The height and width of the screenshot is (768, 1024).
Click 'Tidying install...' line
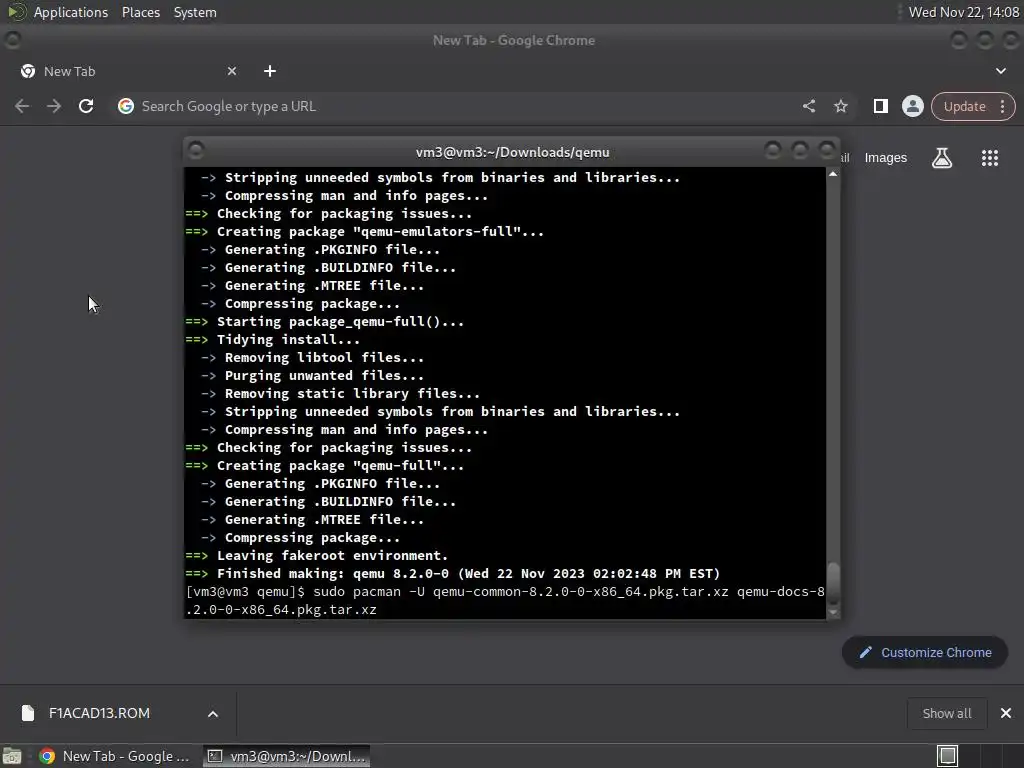(x=272, y=340)
